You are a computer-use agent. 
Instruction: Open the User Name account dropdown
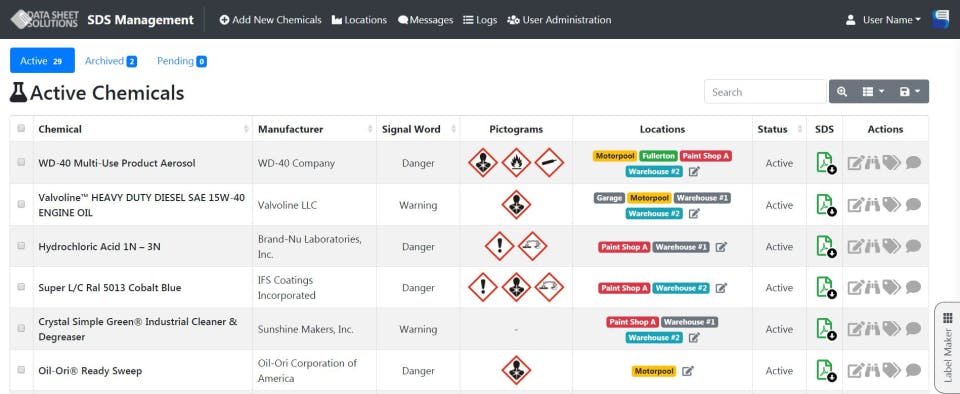pos(883,20)
